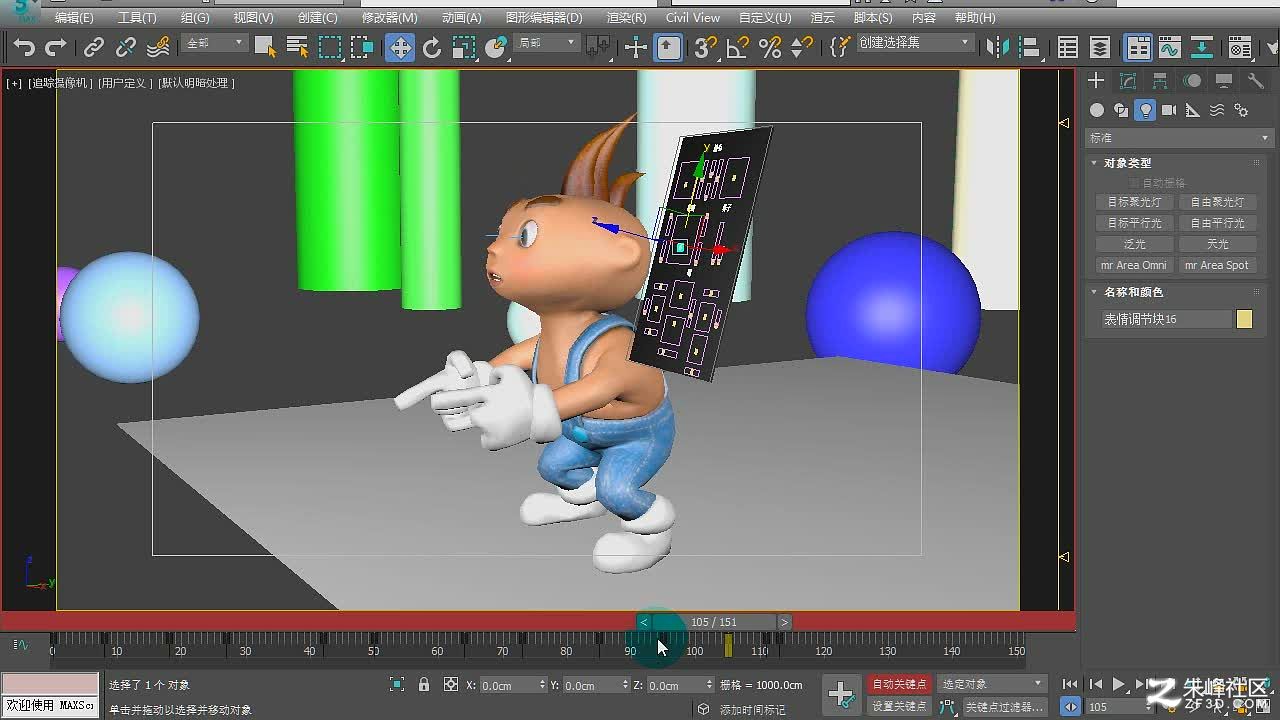Viewport: 1280px width, 720px height.
Task: Open the reference coordinate dropdown showing 局部
Action: pyautogui.click(x=546, y=43)
